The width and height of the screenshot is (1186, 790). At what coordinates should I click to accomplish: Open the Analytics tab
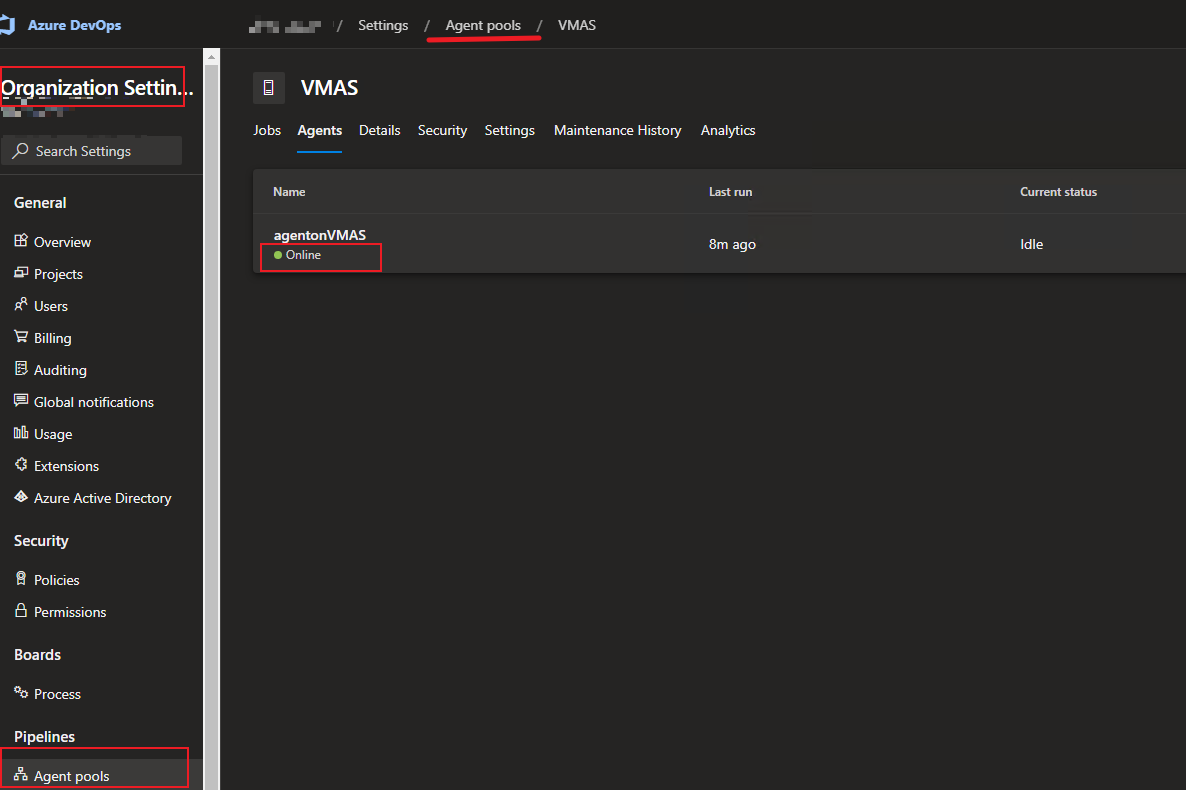[x=728, y=130]
